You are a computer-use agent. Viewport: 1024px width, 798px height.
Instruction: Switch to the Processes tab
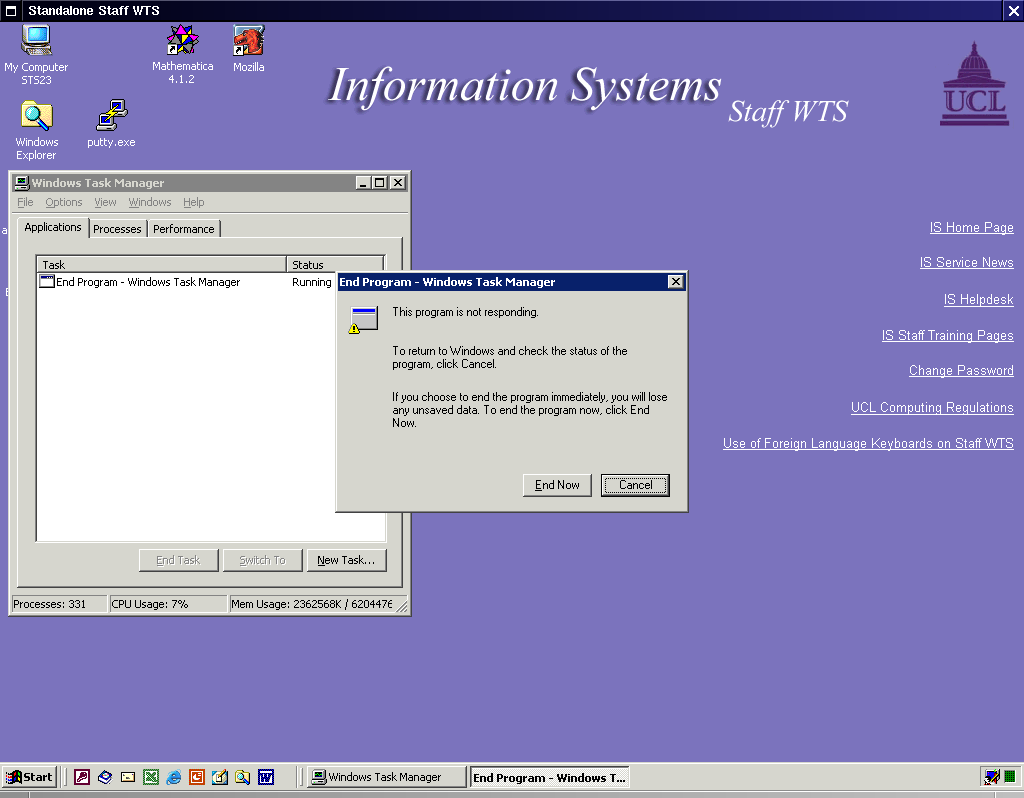[117, 229]
